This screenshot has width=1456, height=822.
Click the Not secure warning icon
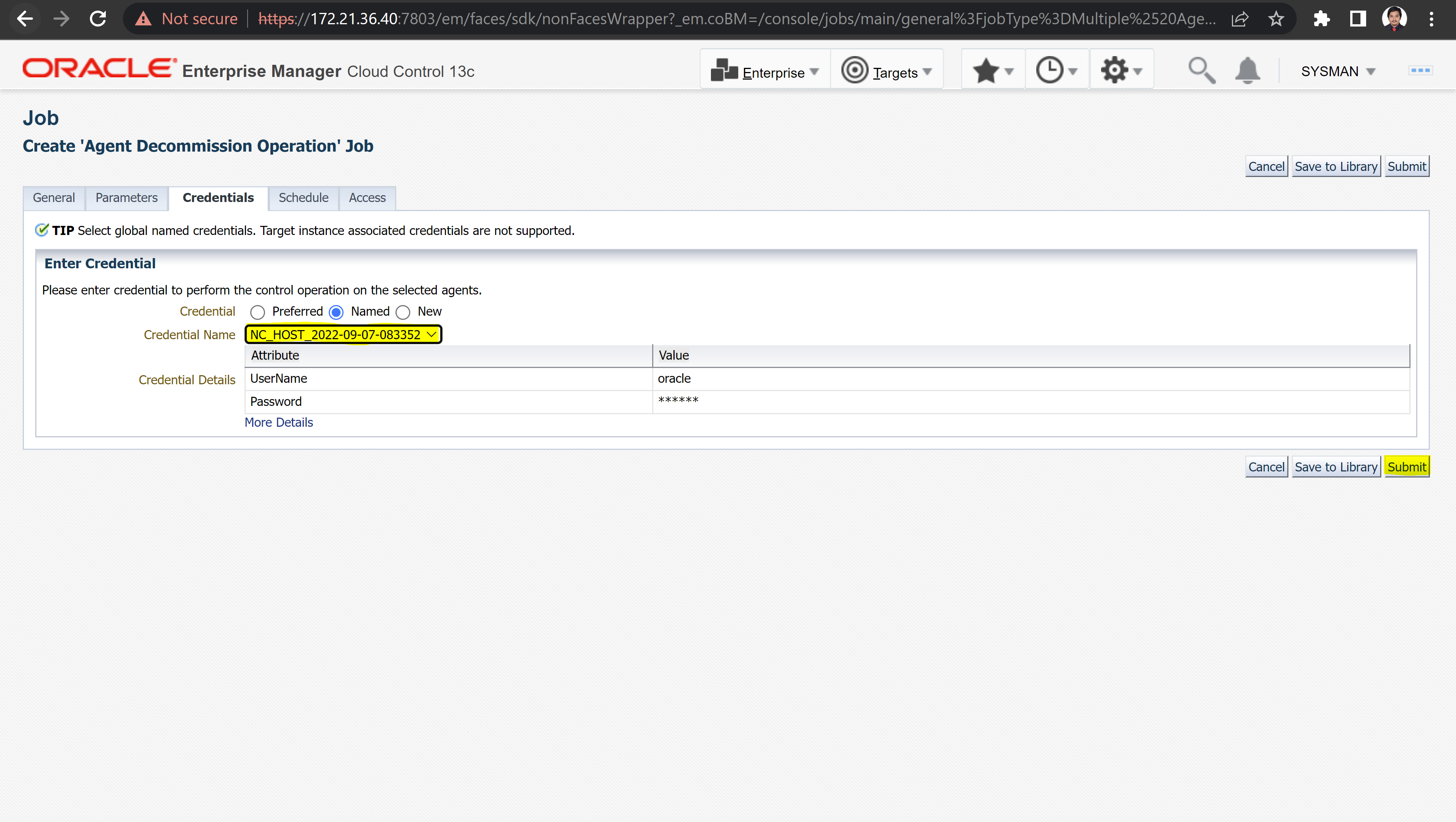point(144,19)
